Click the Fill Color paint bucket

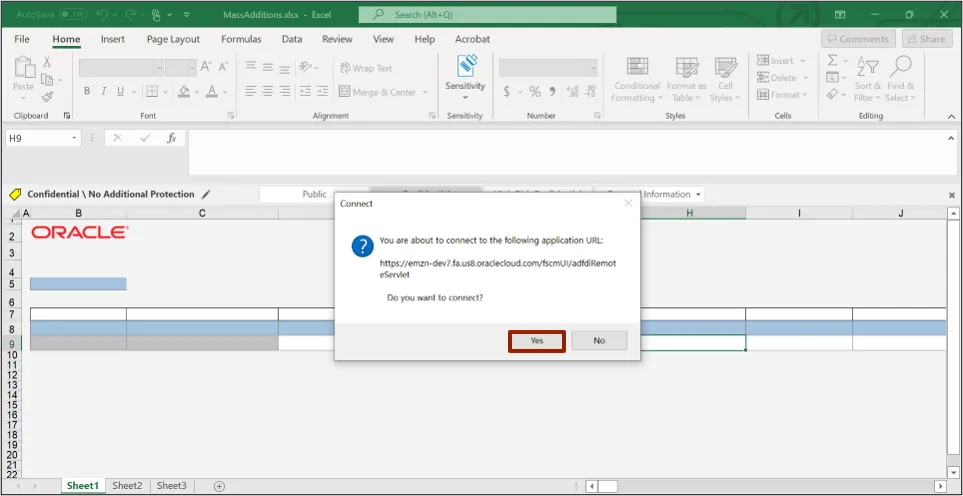pyautogui.click(x=183, y=92)
